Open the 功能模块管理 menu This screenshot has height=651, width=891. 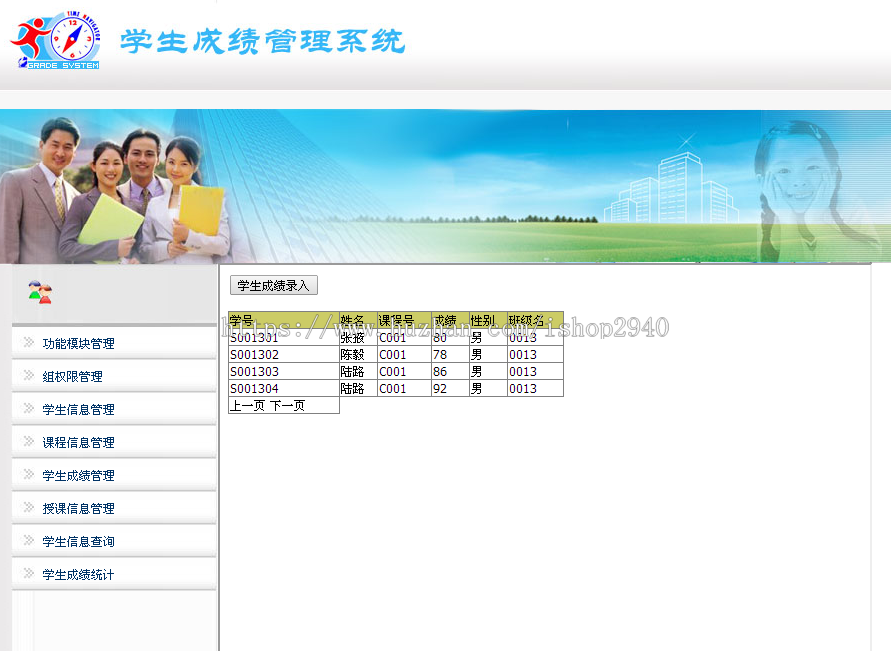point(78,344)
